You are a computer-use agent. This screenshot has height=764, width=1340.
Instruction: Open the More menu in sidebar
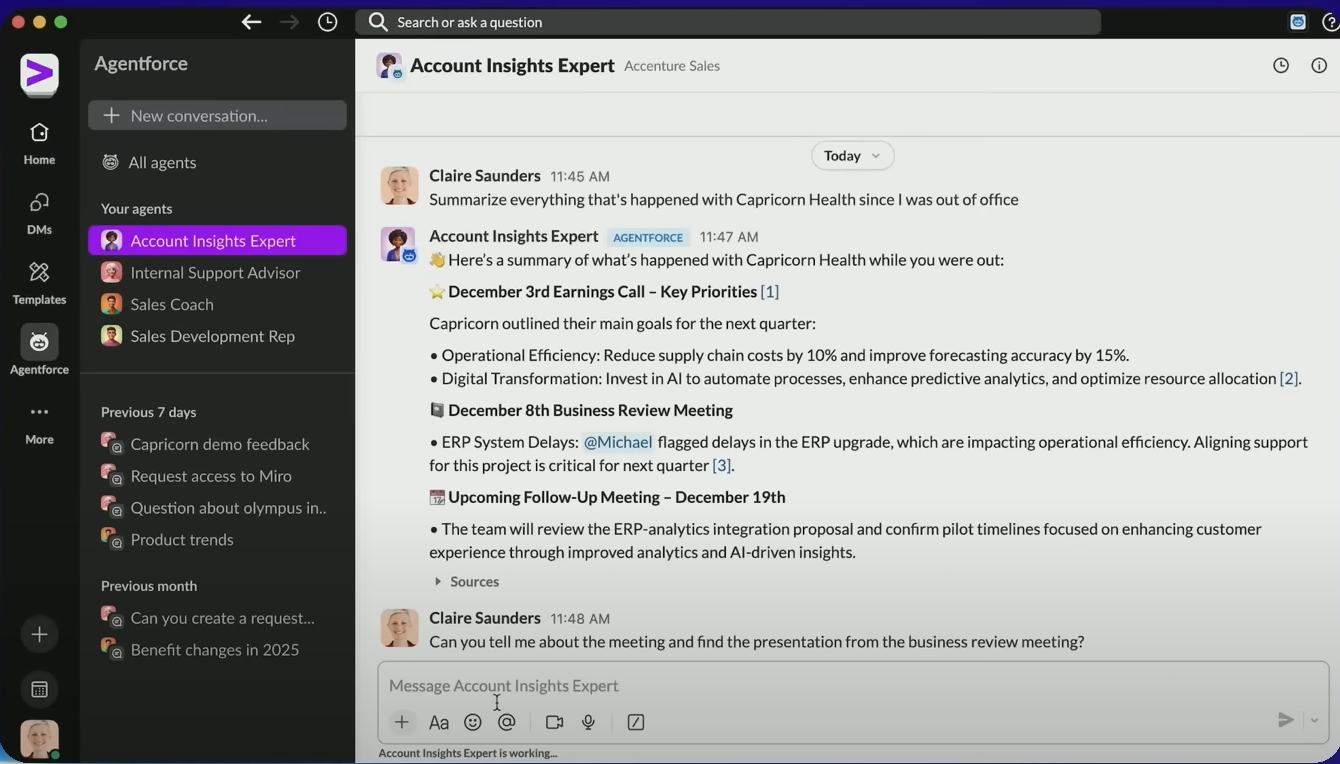pos(39,423)
